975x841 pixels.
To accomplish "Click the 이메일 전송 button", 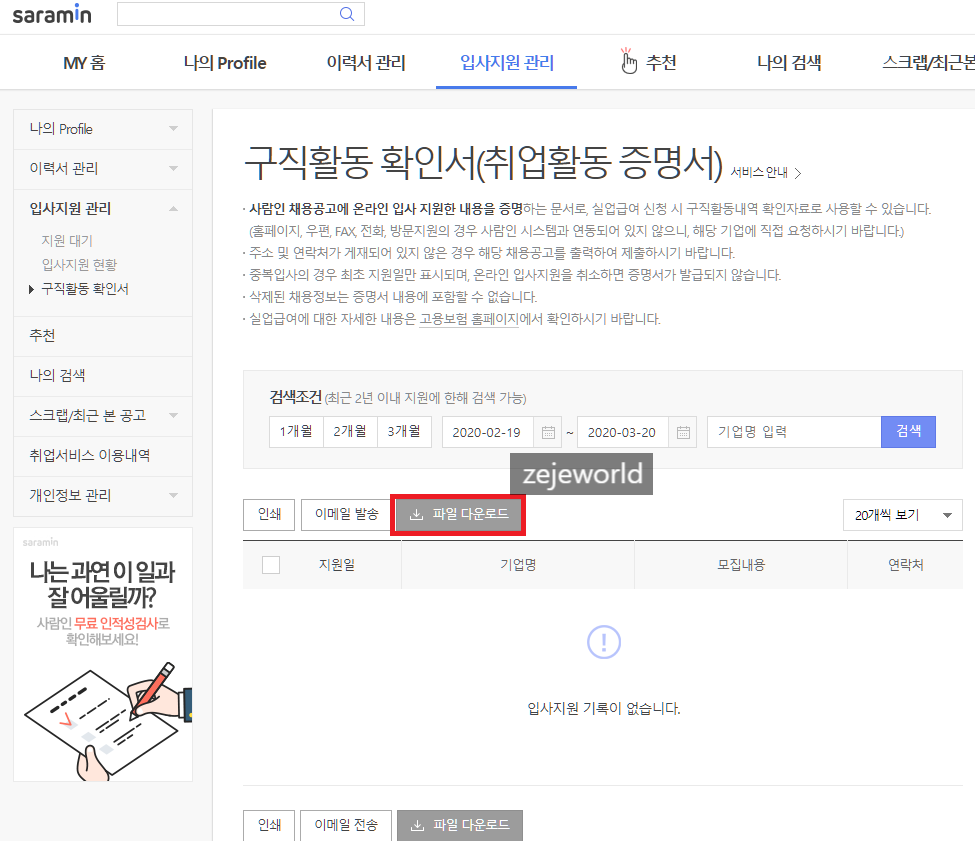I will click(346, 825).
